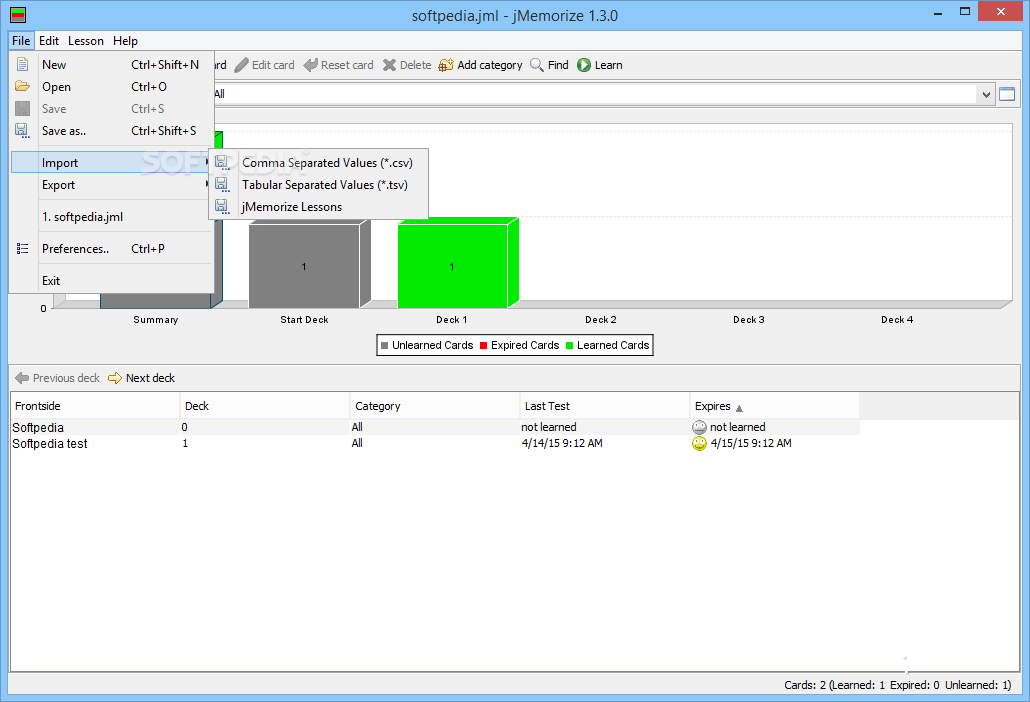Click the Next deck button label
The image size is (1030, 702).
click(x=150, y=378)
